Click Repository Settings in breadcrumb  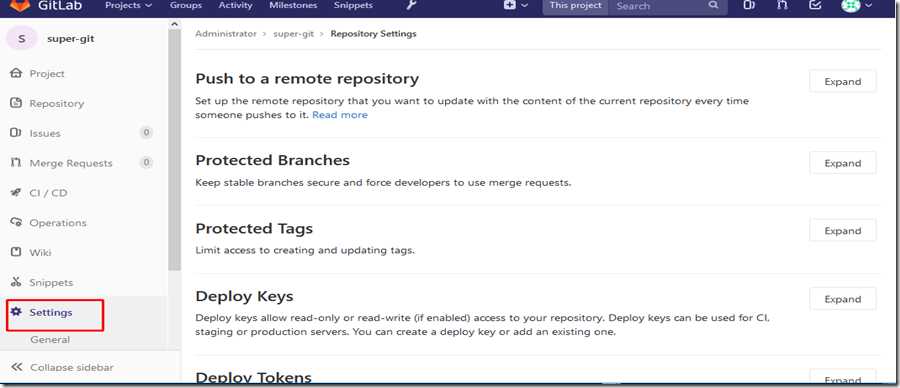[373, 34]
